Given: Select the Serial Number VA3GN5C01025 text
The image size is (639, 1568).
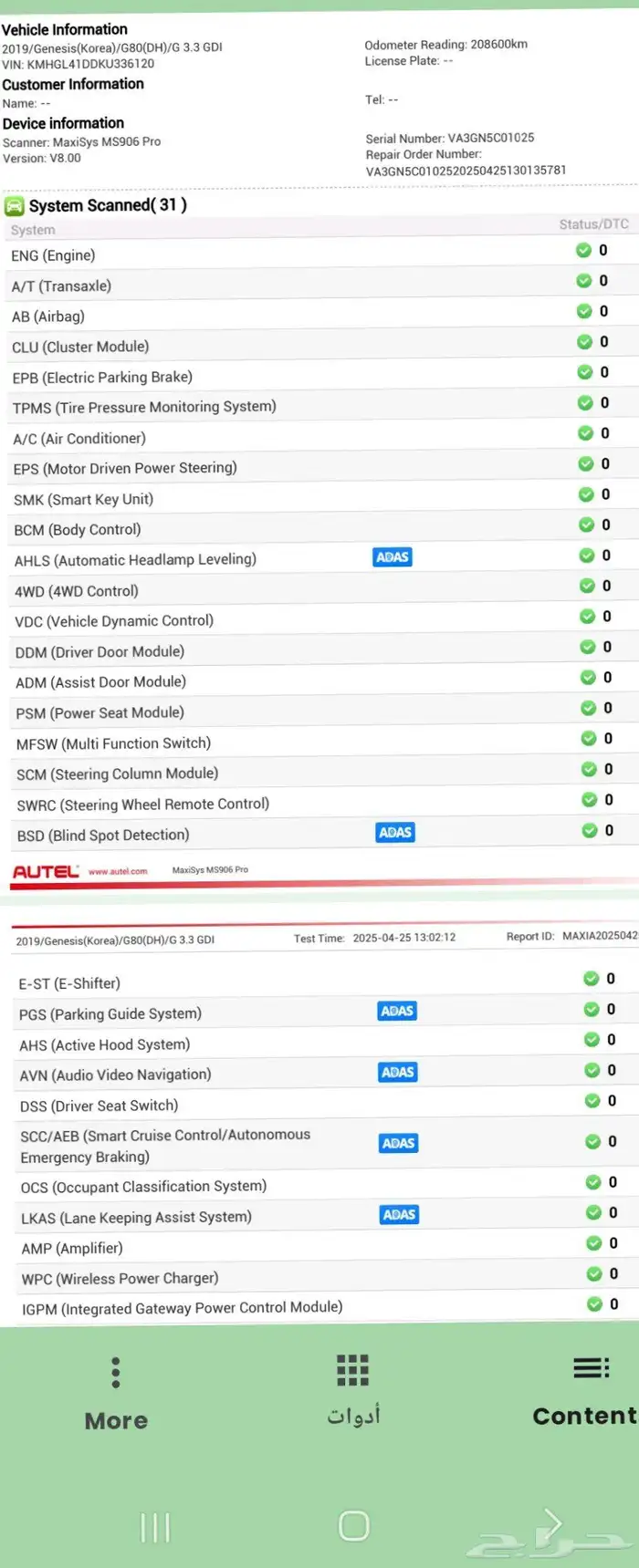Looking at the screenshot, I should pos(450,138).
